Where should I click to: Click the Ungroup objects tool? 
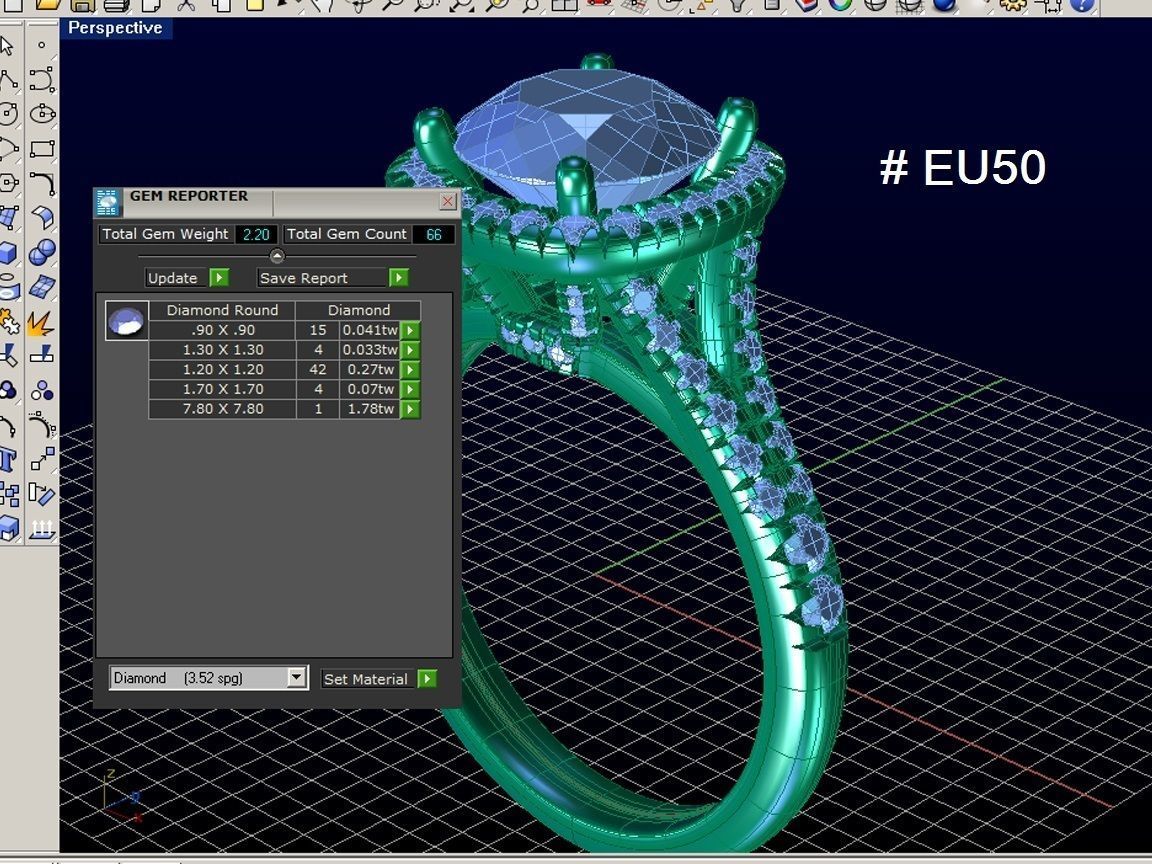pos(42,390)
